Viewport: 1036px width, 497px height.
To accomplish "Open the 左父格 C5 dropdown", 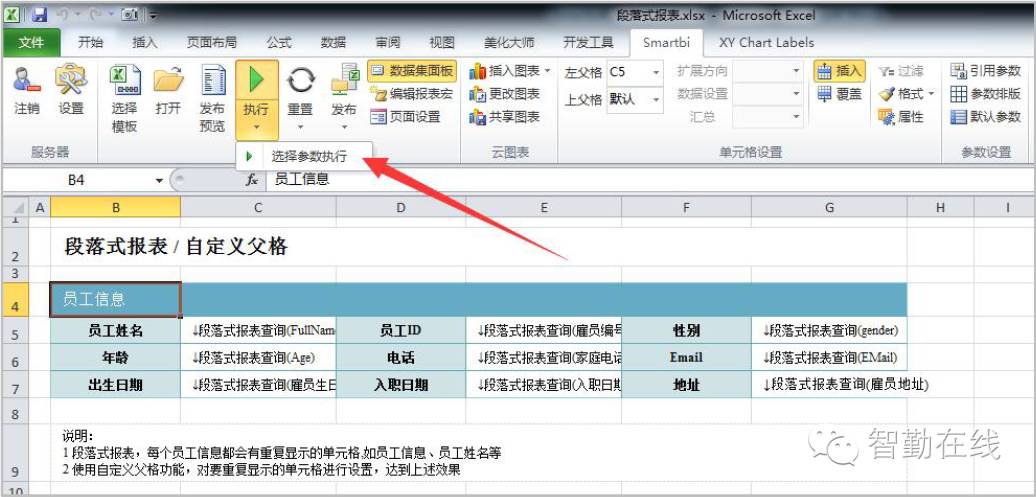I will point(656,71).
